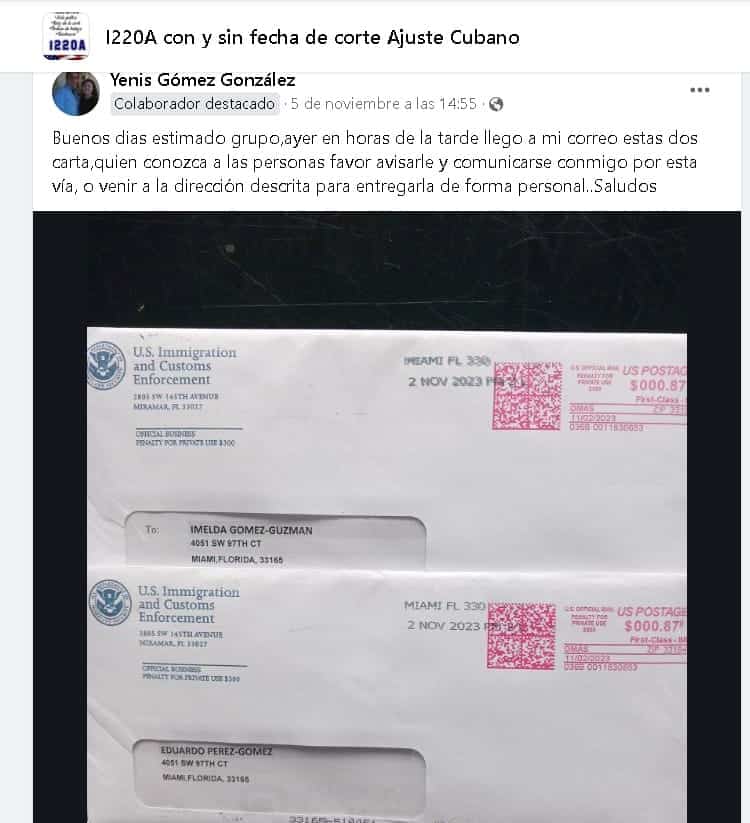Open the I220A con y sin fecha de corte group title

tap(312, 37)
